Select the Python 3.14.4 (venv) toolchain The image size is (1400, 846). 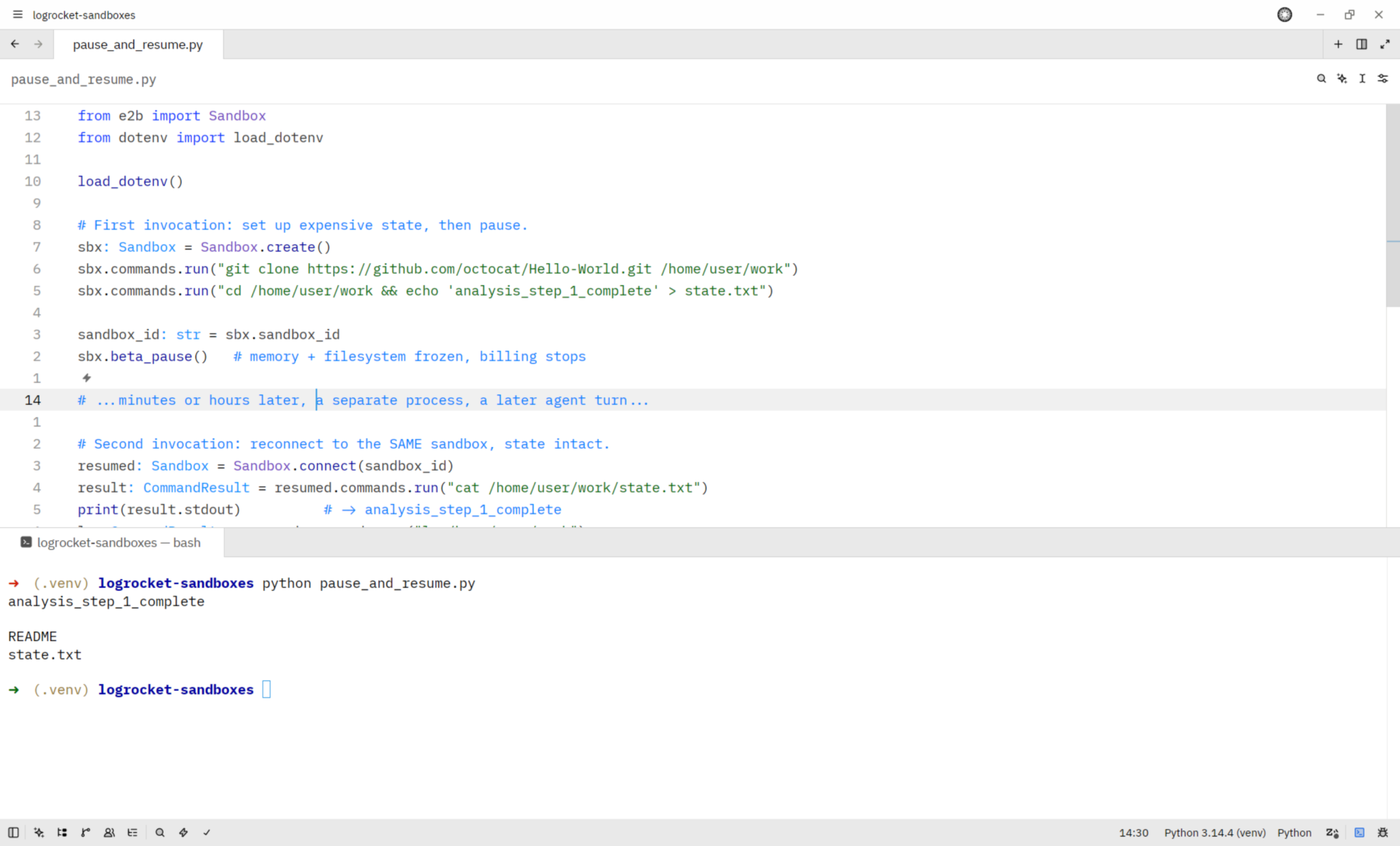[x=1215, y=832]
